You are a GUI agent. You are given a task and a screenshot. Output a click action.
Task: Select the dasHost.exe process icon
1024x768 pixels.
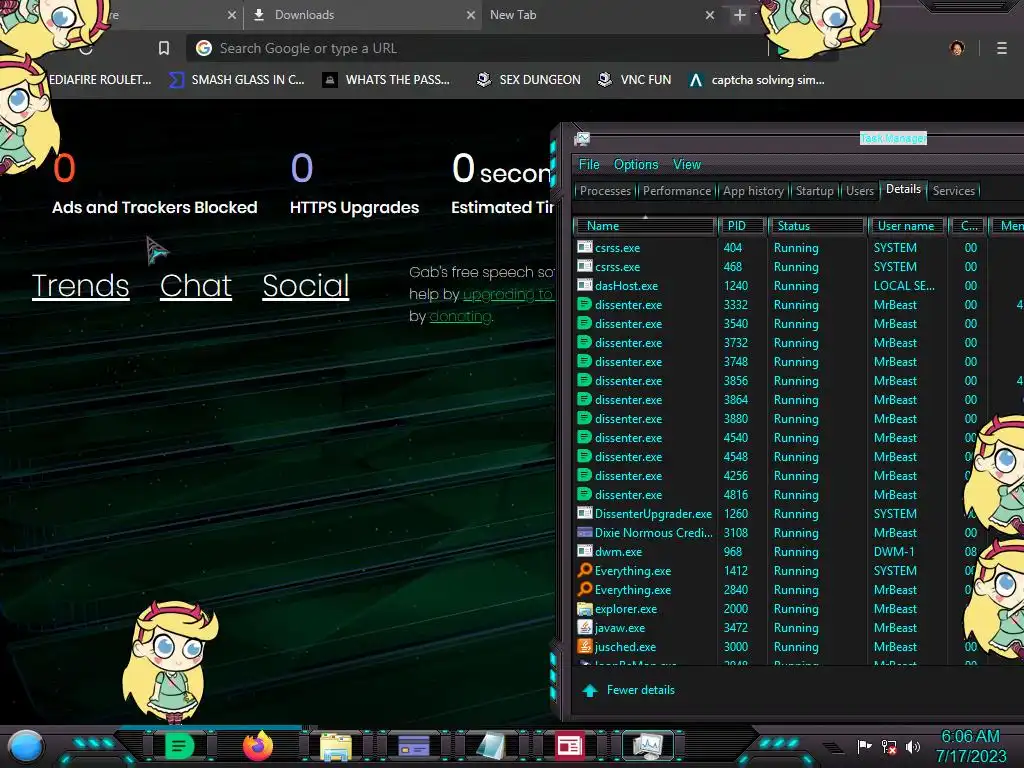coord(584,285)
